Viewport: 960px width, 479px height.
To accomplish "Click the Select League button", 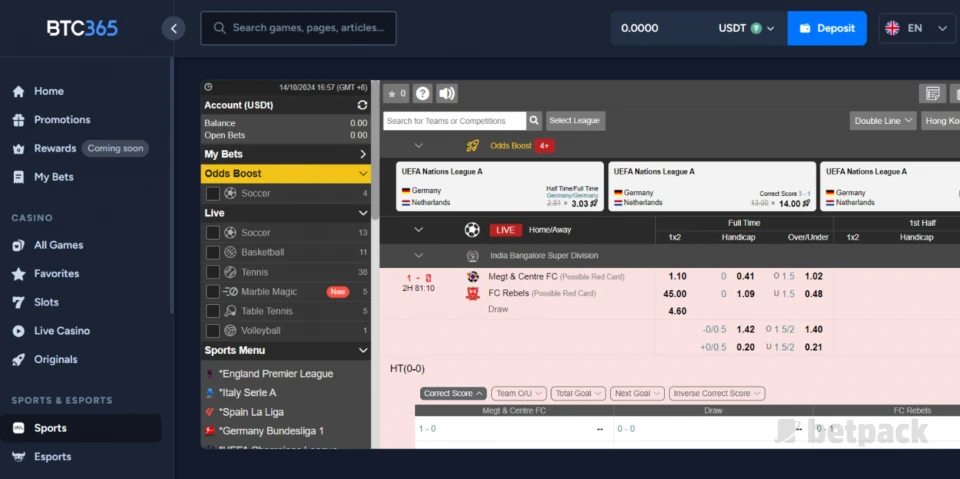I will point(575,121).
